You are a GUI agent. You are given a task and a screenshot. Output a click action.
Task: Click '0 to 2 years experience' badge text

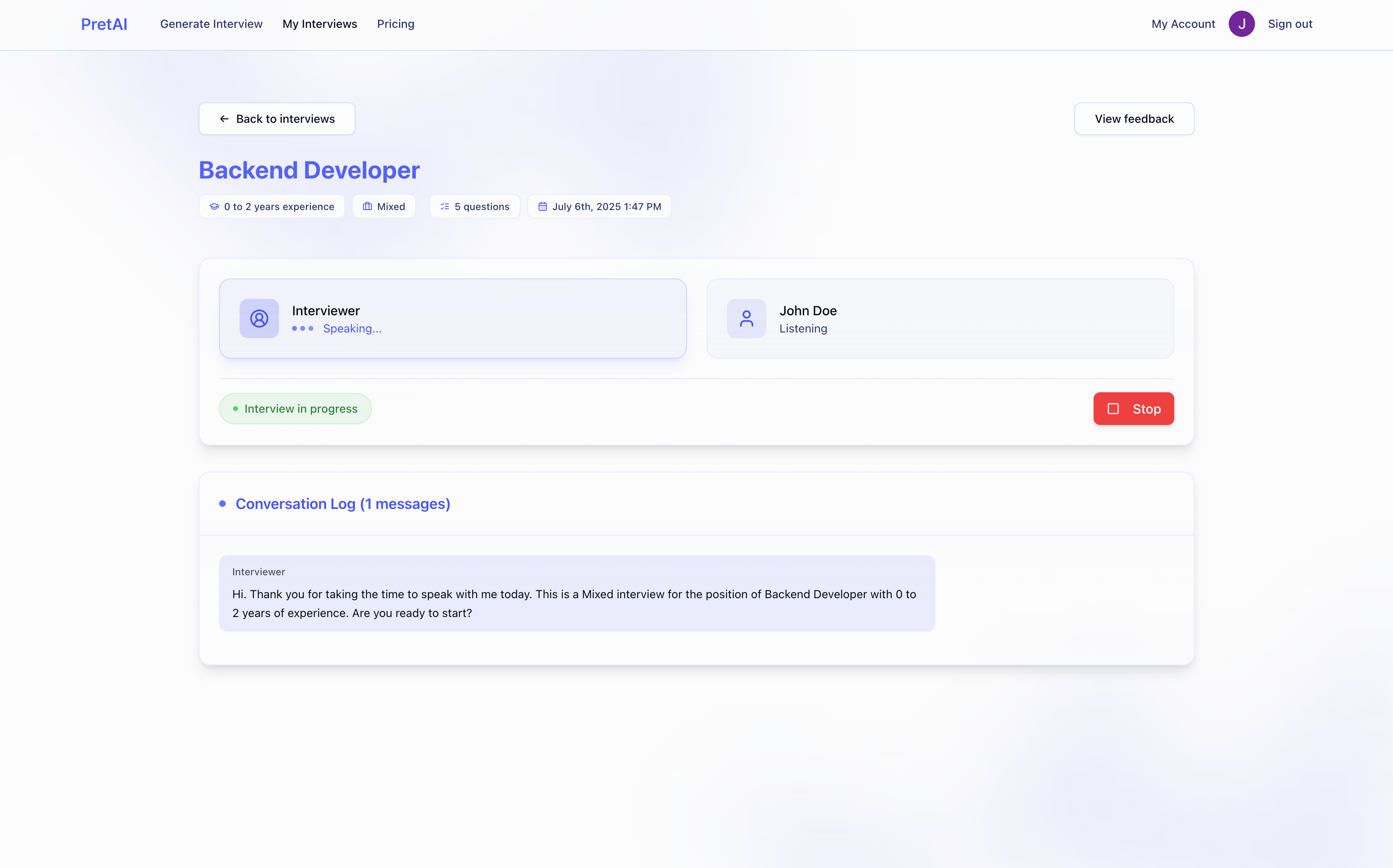[279, 207]
